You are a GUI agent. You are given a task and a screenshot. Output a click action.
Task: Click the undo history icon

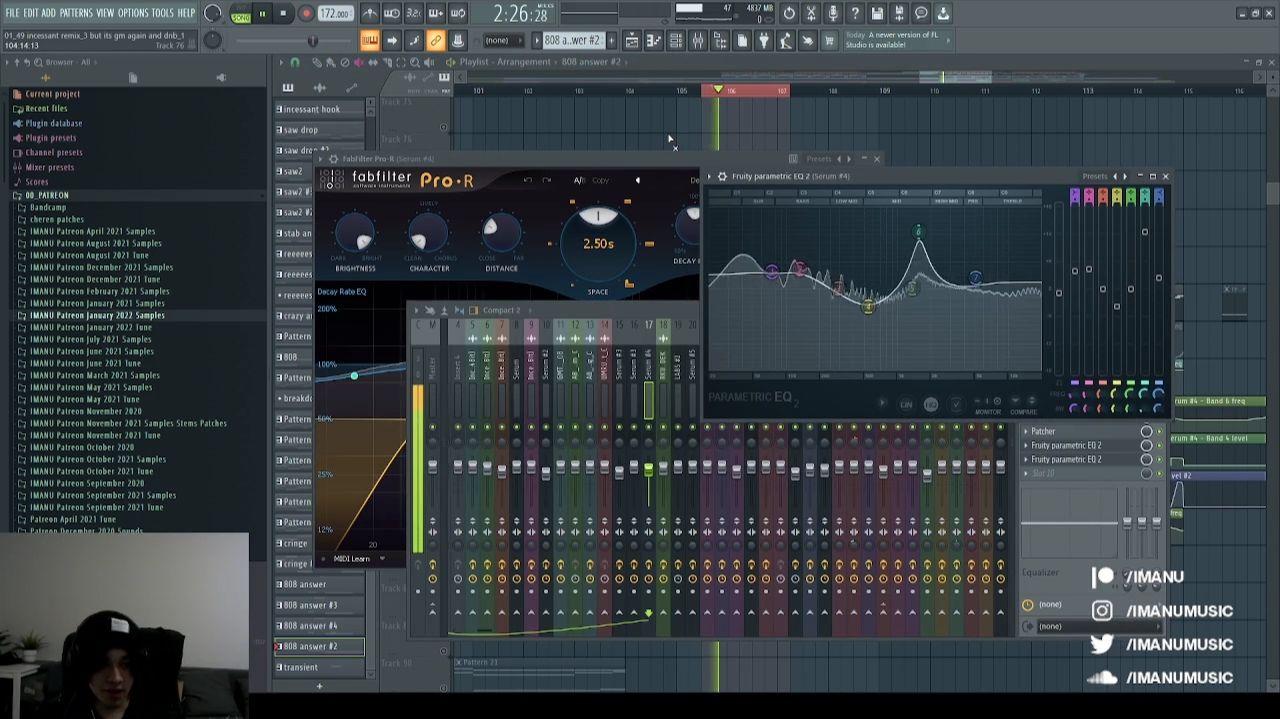(789, 14)
